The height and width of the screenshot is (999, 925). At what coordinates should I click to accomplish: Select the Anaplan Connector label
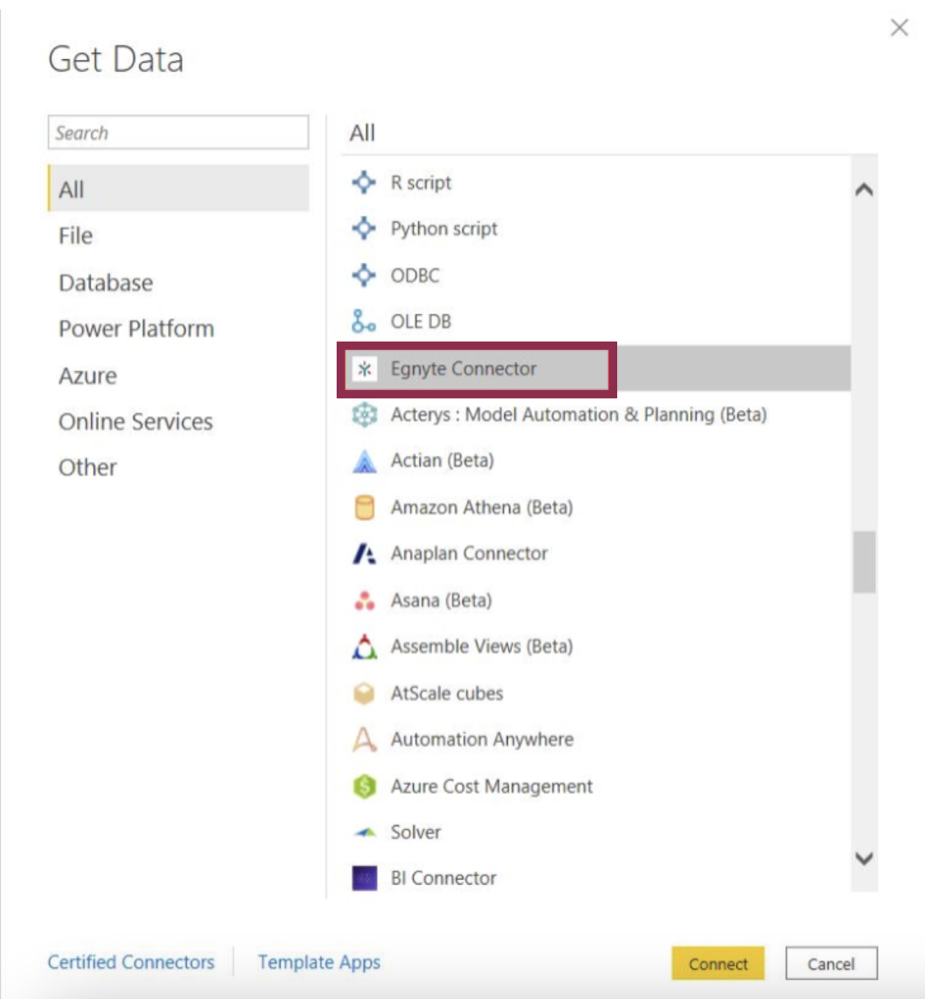[x=469, y=554]
